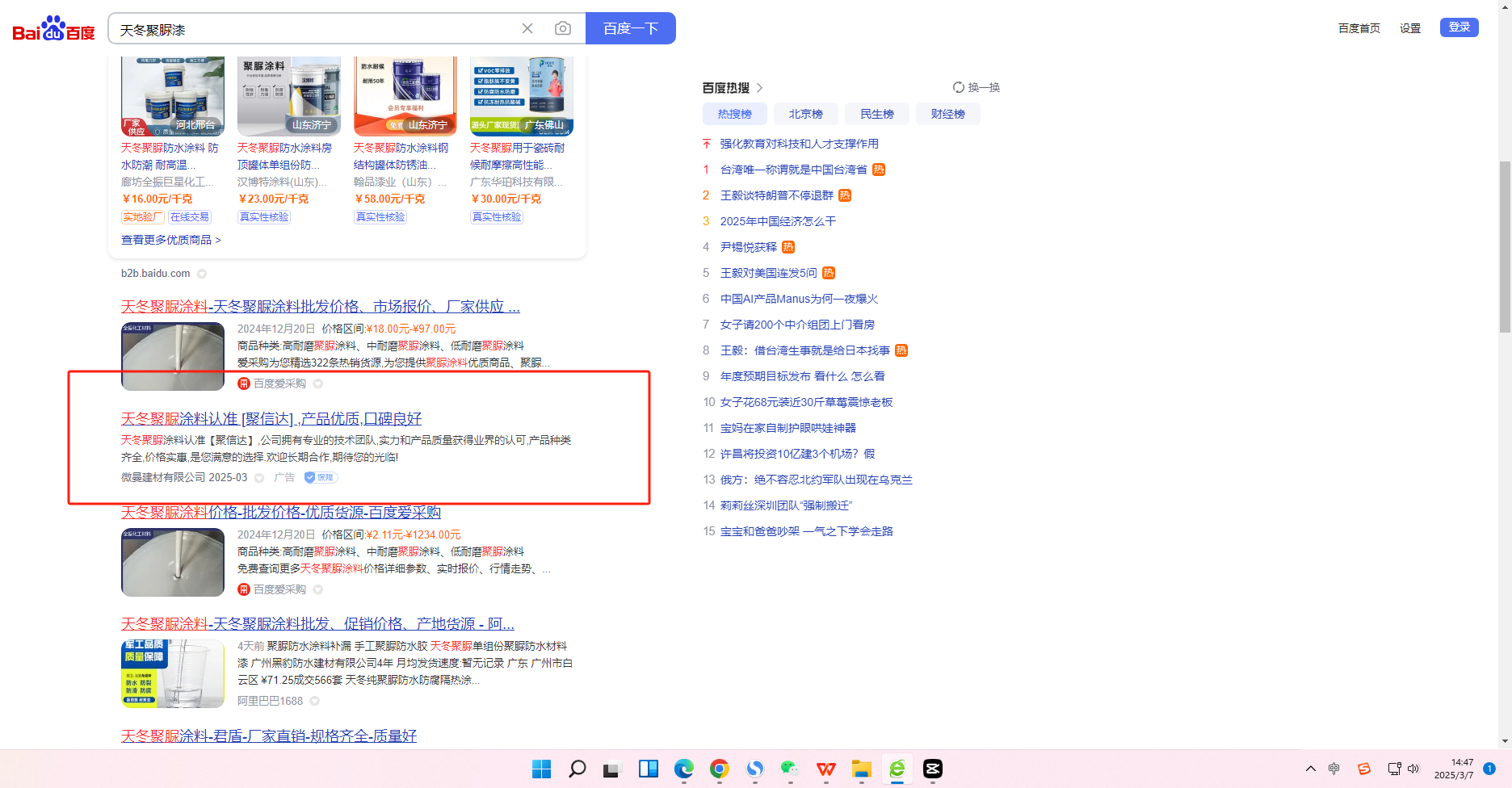Open Windows Start menu
1512x788 pixels.
pyautogui.click(x=542, y=769)
